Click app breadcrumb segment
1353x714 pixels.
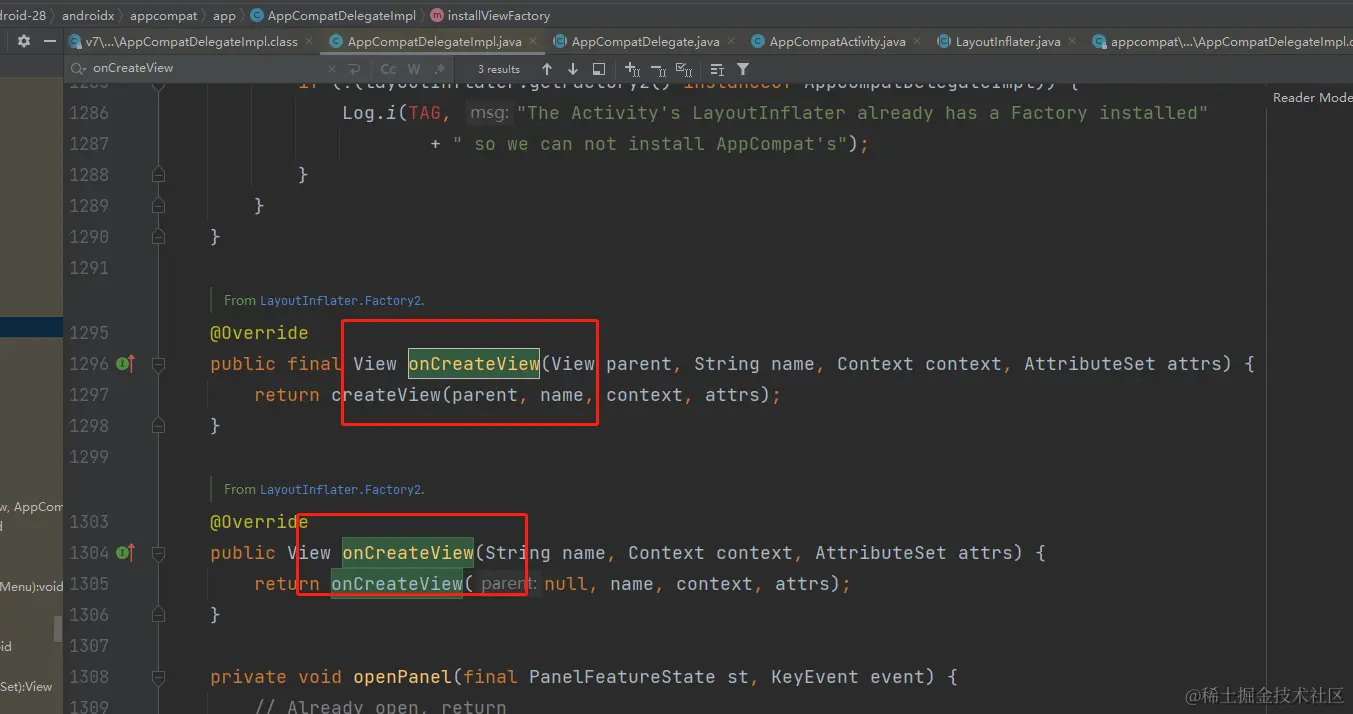(225, 15)
